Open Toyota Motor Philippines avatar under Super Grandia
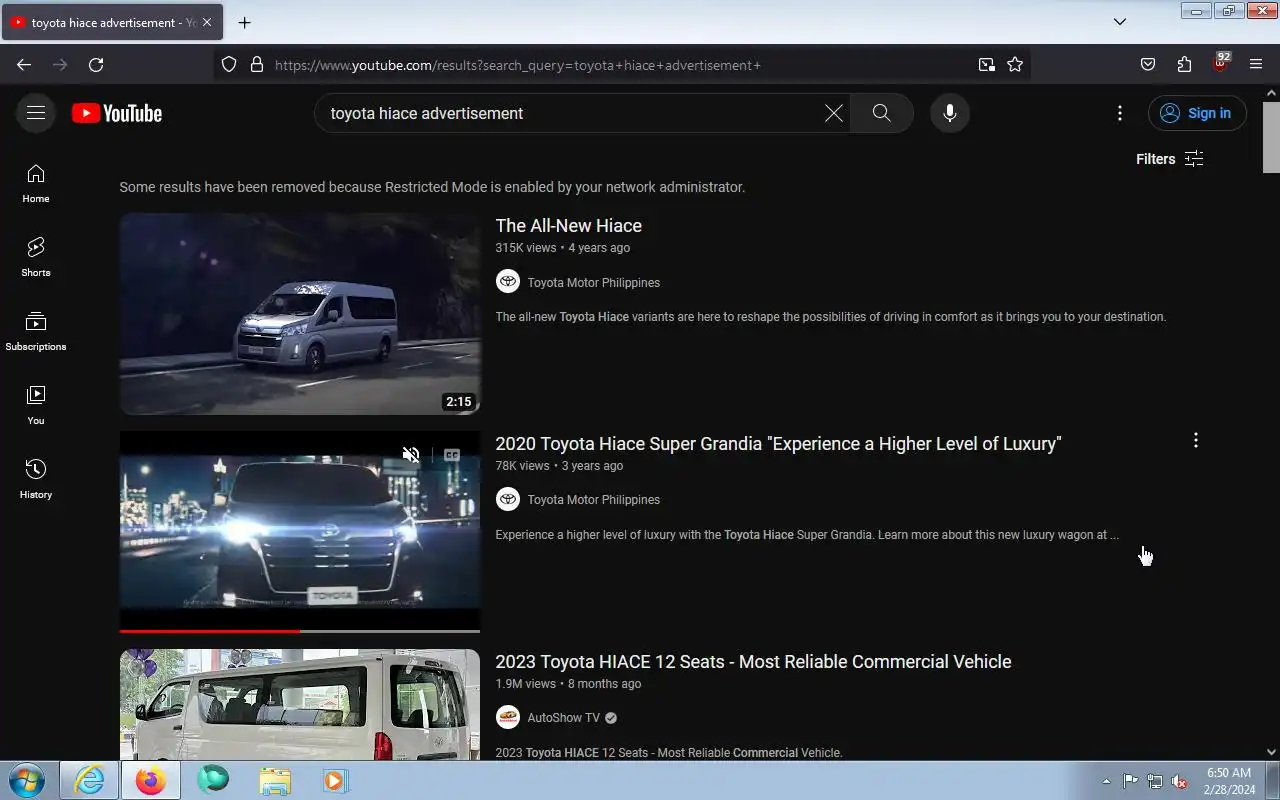This screenshot has height=800, width=1280. pyautogui.click(x=508, y=499)
